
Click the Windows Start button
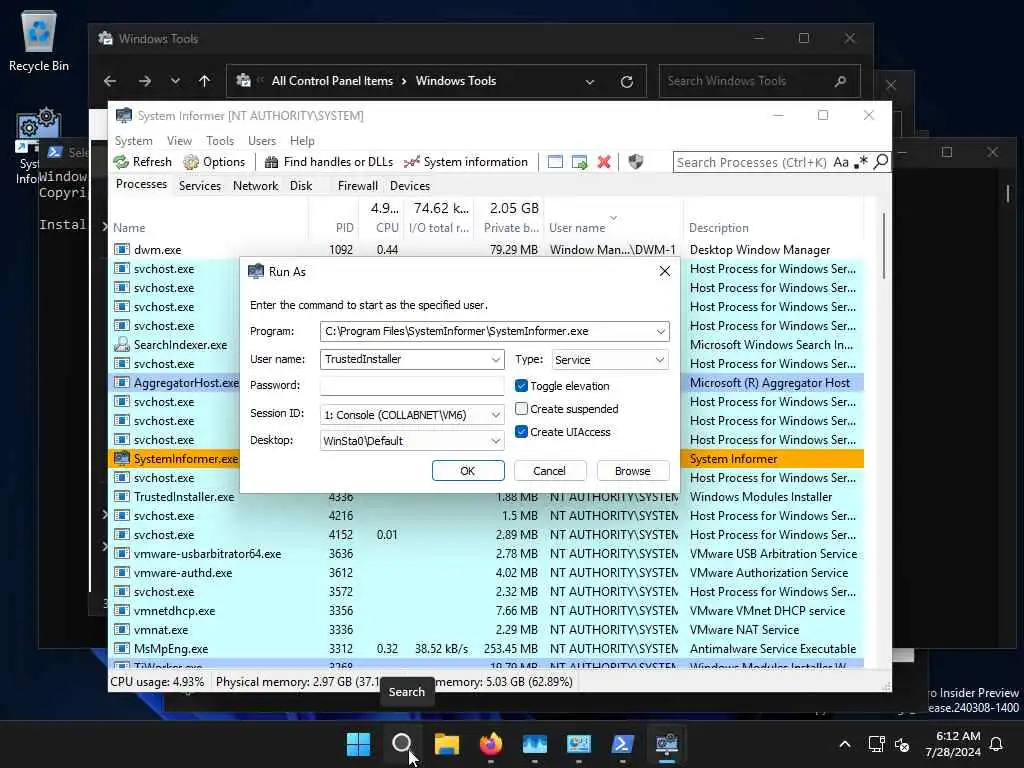(x=358, y=744)
